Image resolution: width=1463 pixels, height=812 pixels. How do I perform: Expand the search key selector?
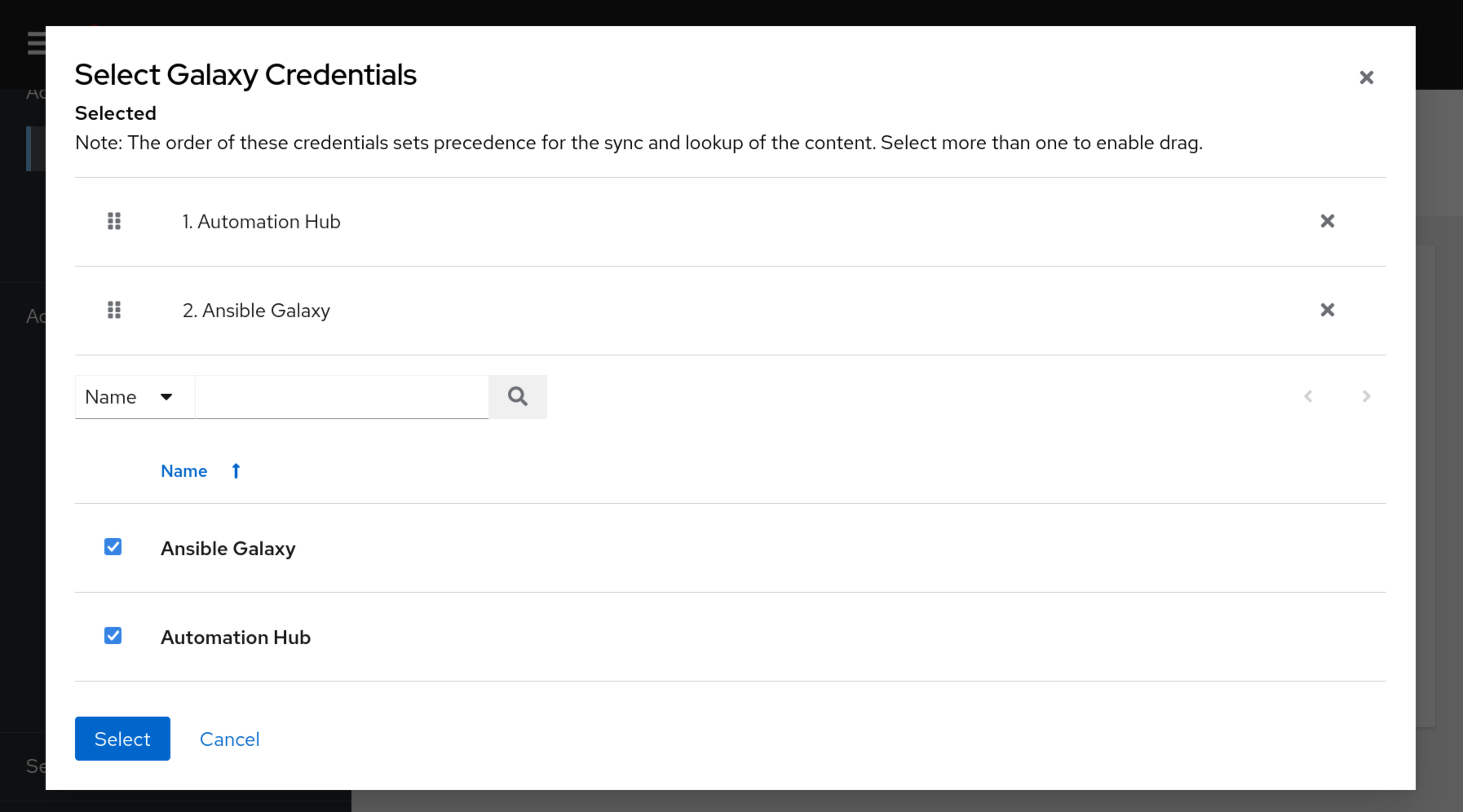134,396
